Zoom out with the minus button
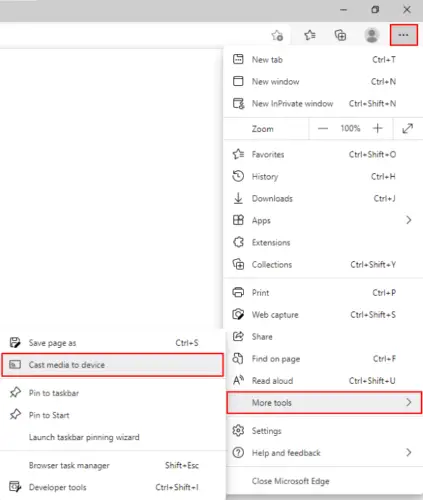 pos(323,128)
